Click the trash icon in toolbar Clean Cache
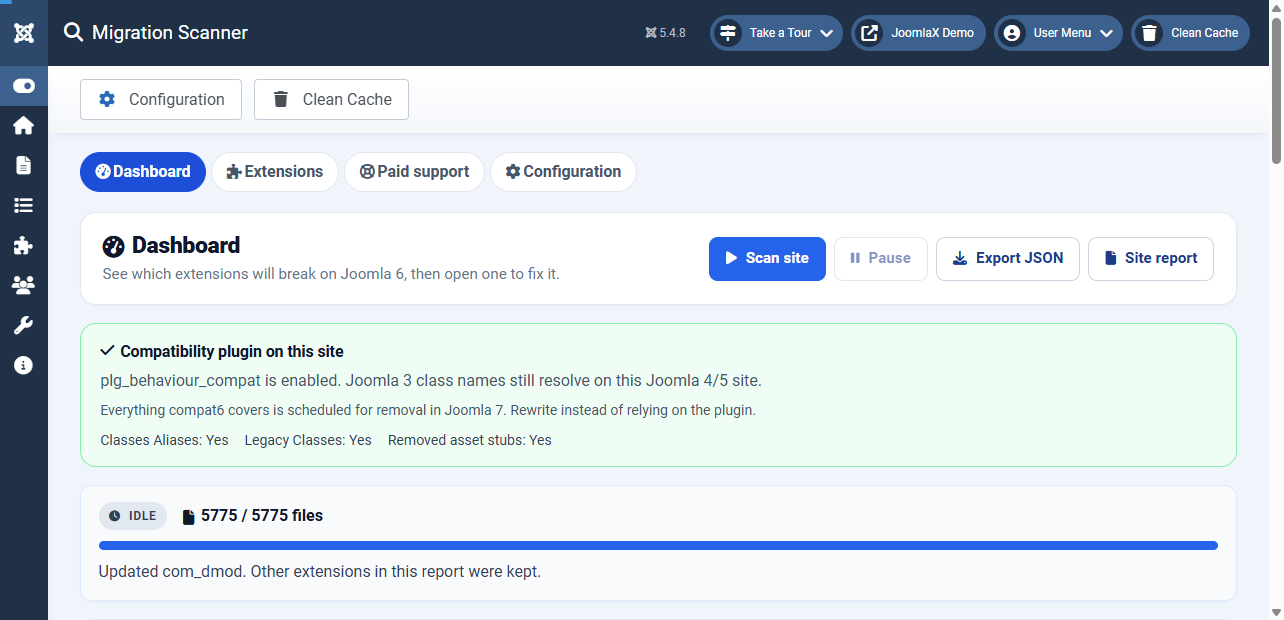The width and height of the screenshot is (1284, 620). pyautogui.click(x=281, y=99)
